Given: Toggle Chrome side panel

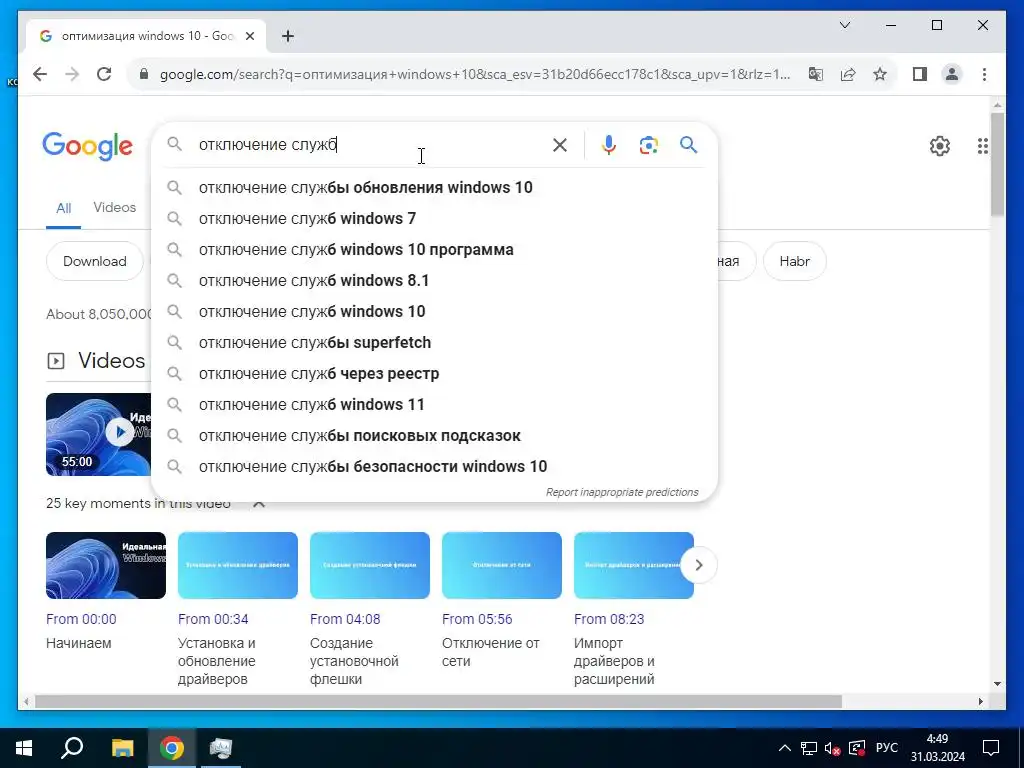Looking at the screenshot, I should (920, 74).
